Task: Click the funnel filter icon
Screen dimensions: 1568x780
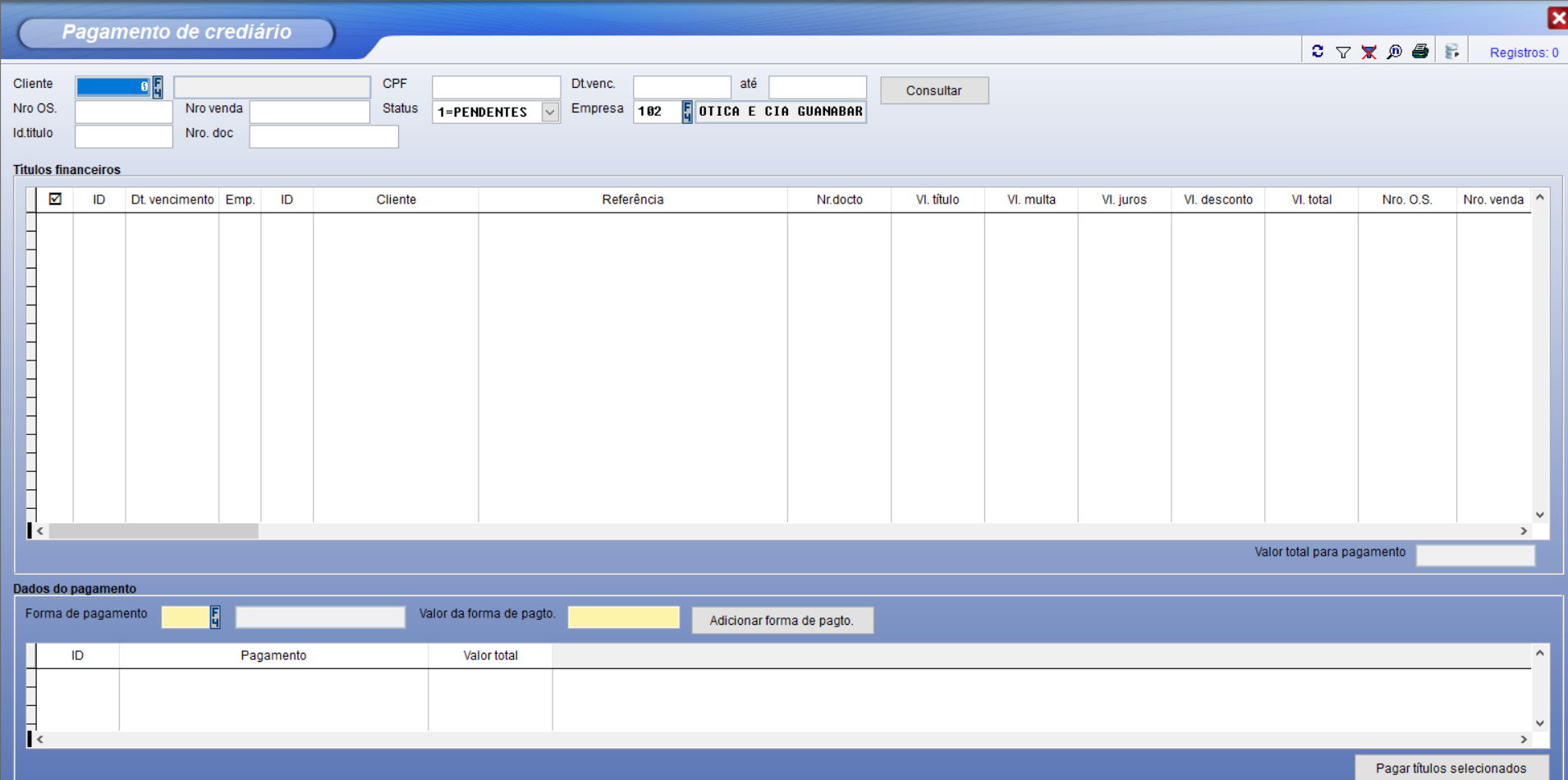Action: point(1343,53)
